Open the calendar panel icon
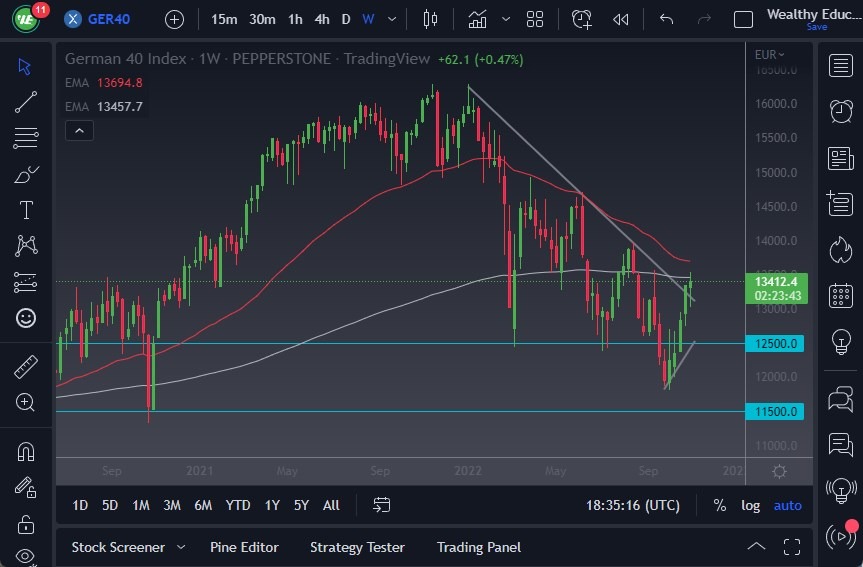Image resolution: width=863 pixels, height=567 pixels. 841,296
